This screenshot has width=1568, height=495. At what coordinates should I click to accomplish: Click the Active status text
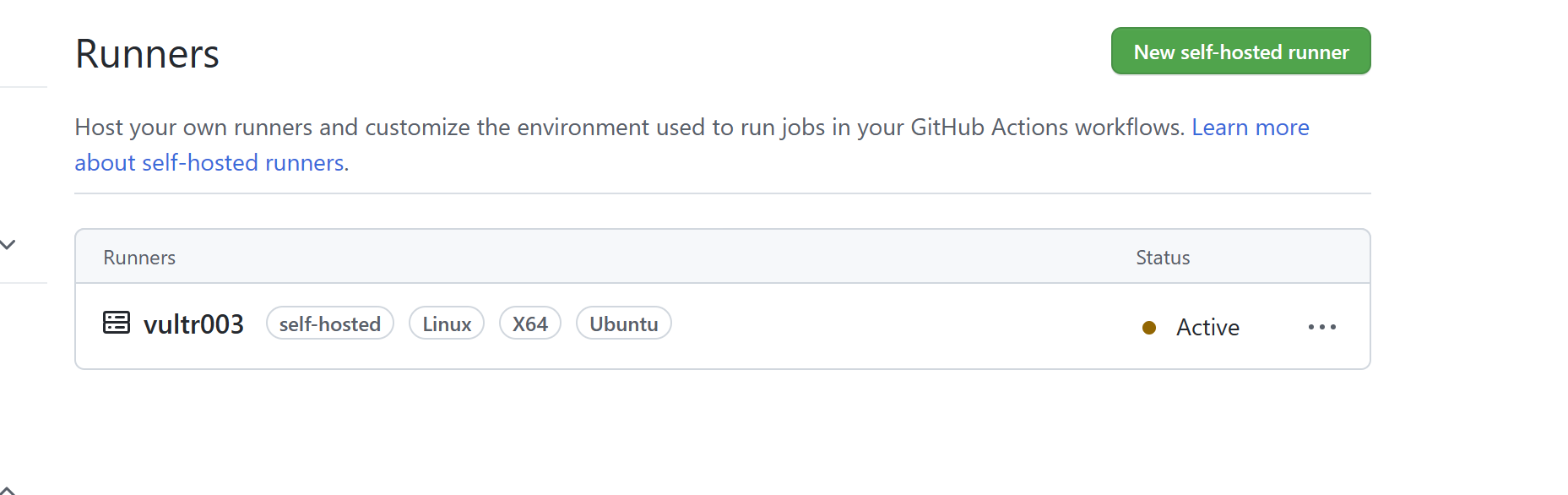(1207, 327)
